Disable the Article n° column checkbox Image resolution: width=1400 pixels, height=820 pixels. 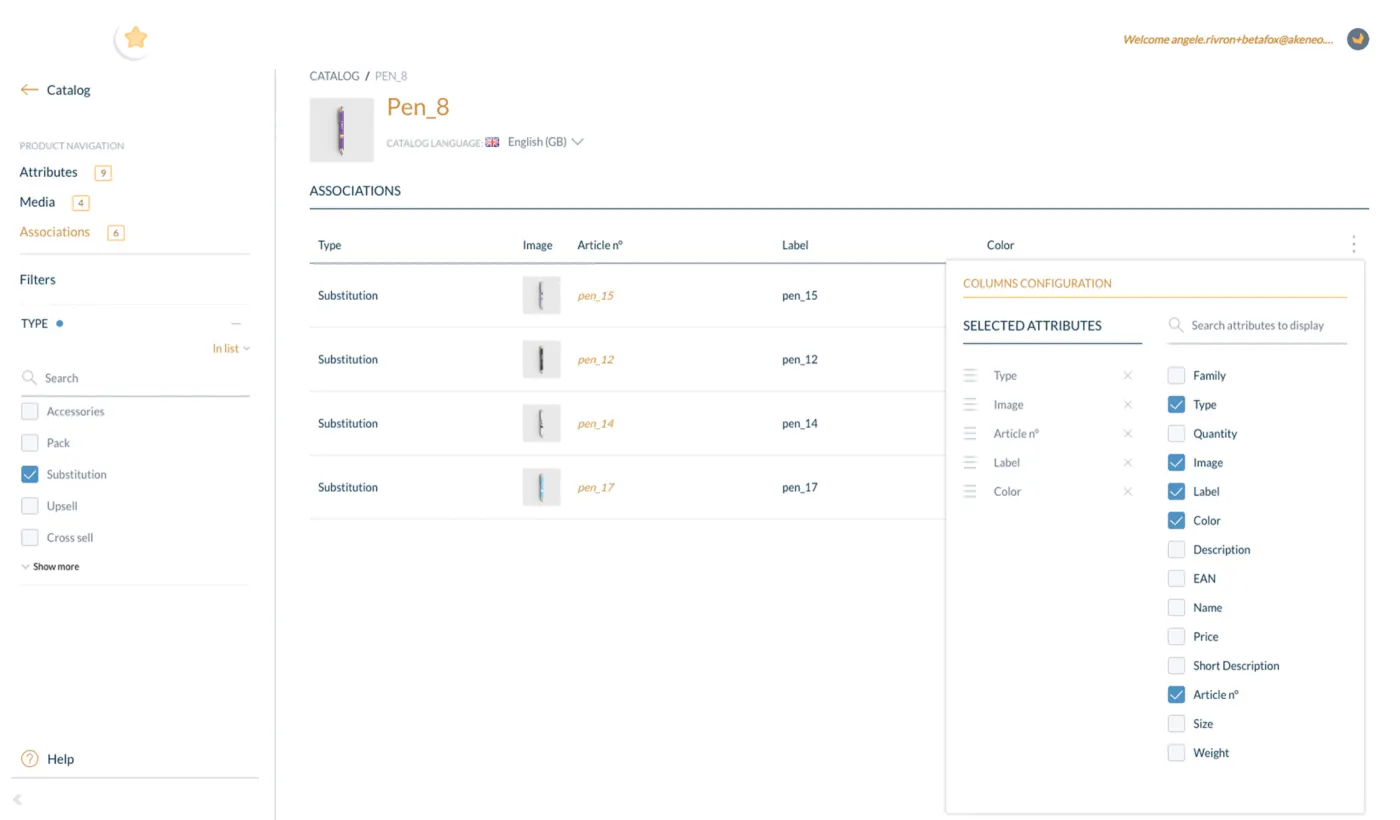[x=1176, y=695]
